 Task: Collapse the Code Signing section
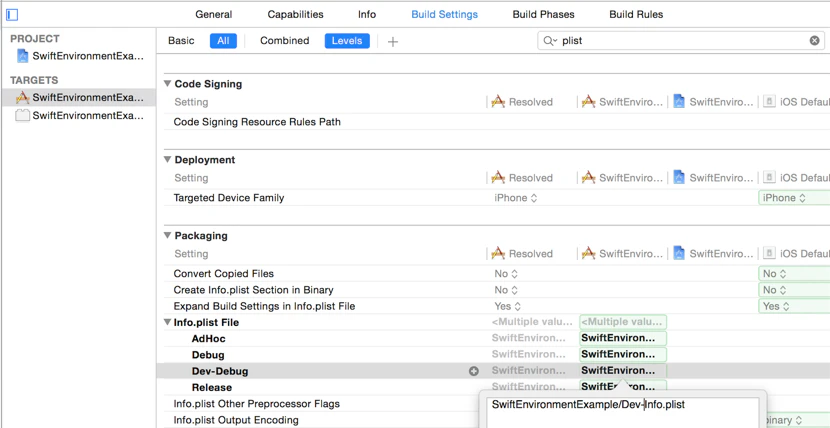[167, 84]
